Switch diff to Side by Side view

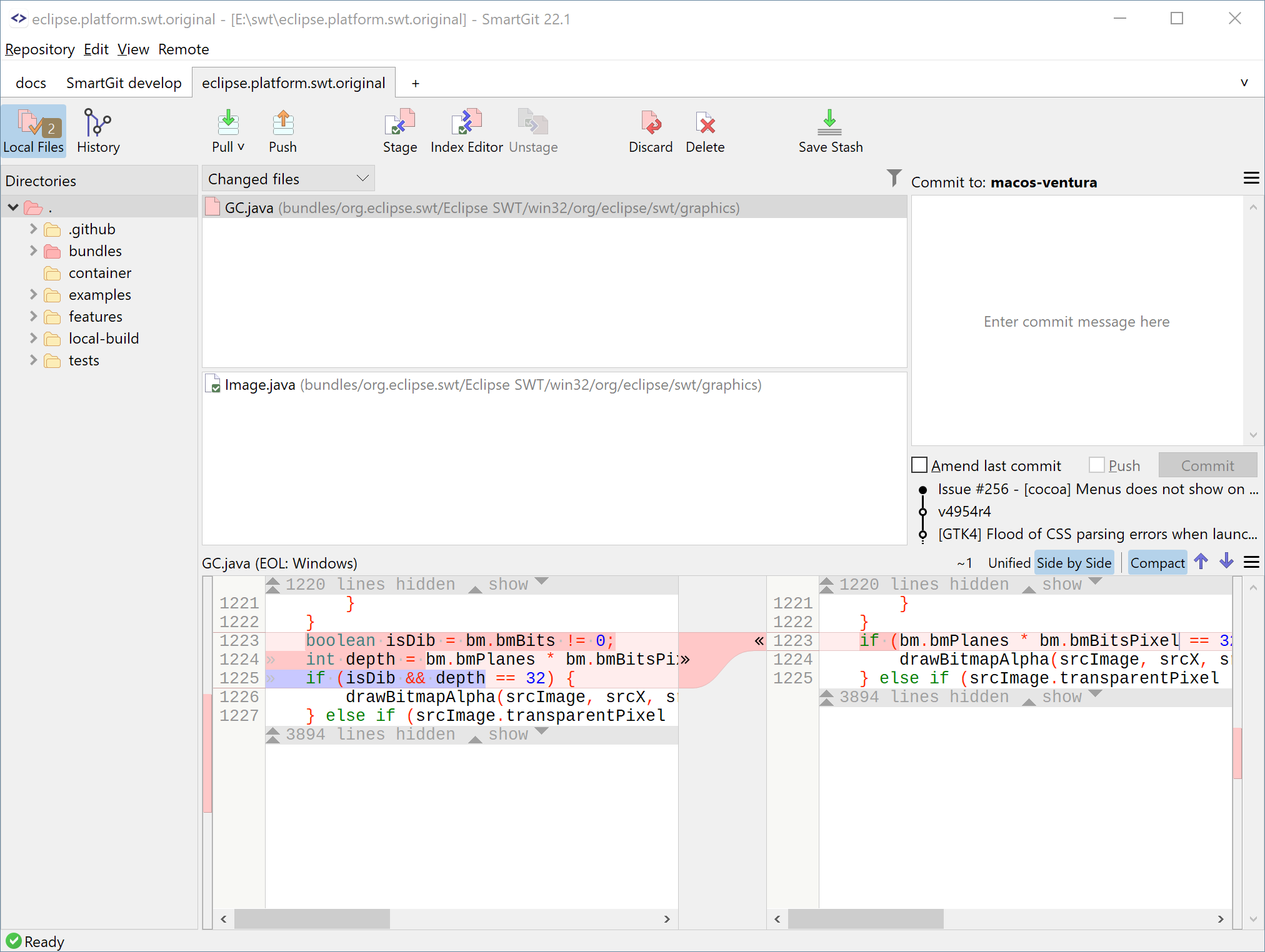[x=1074, y=563]
